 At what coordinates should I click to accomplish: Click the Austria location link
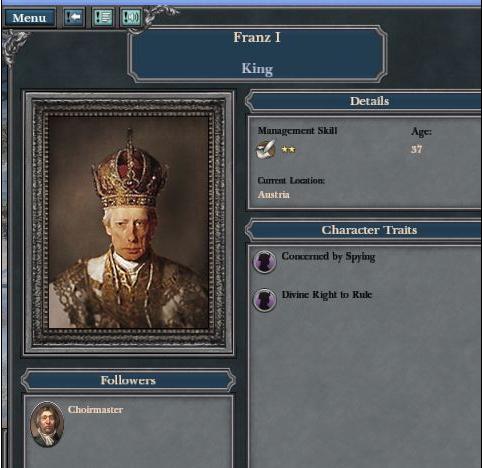(x=274, y=195)
